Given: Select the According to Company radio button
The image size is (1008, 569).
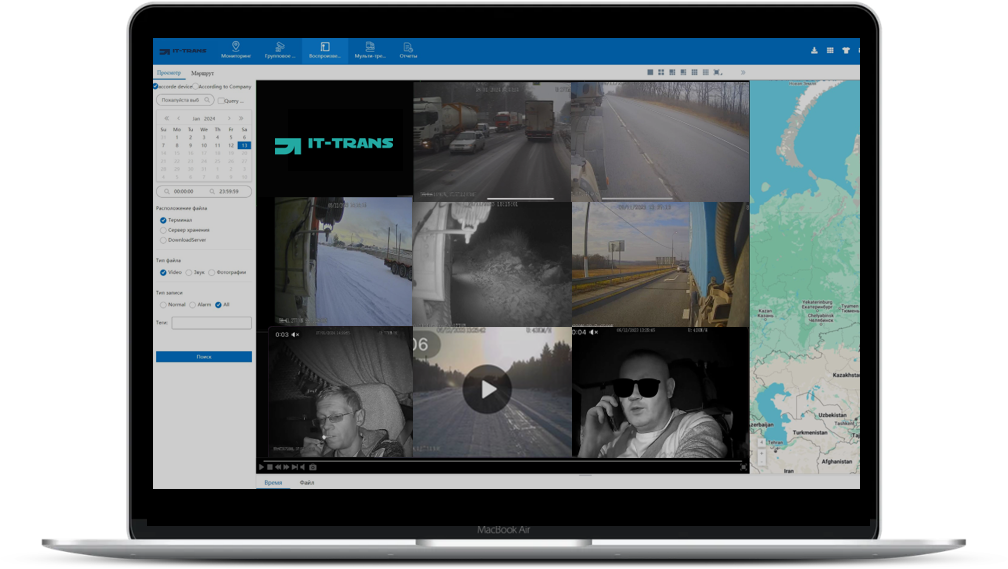Looking at the screenshot, I should [195, 87].
